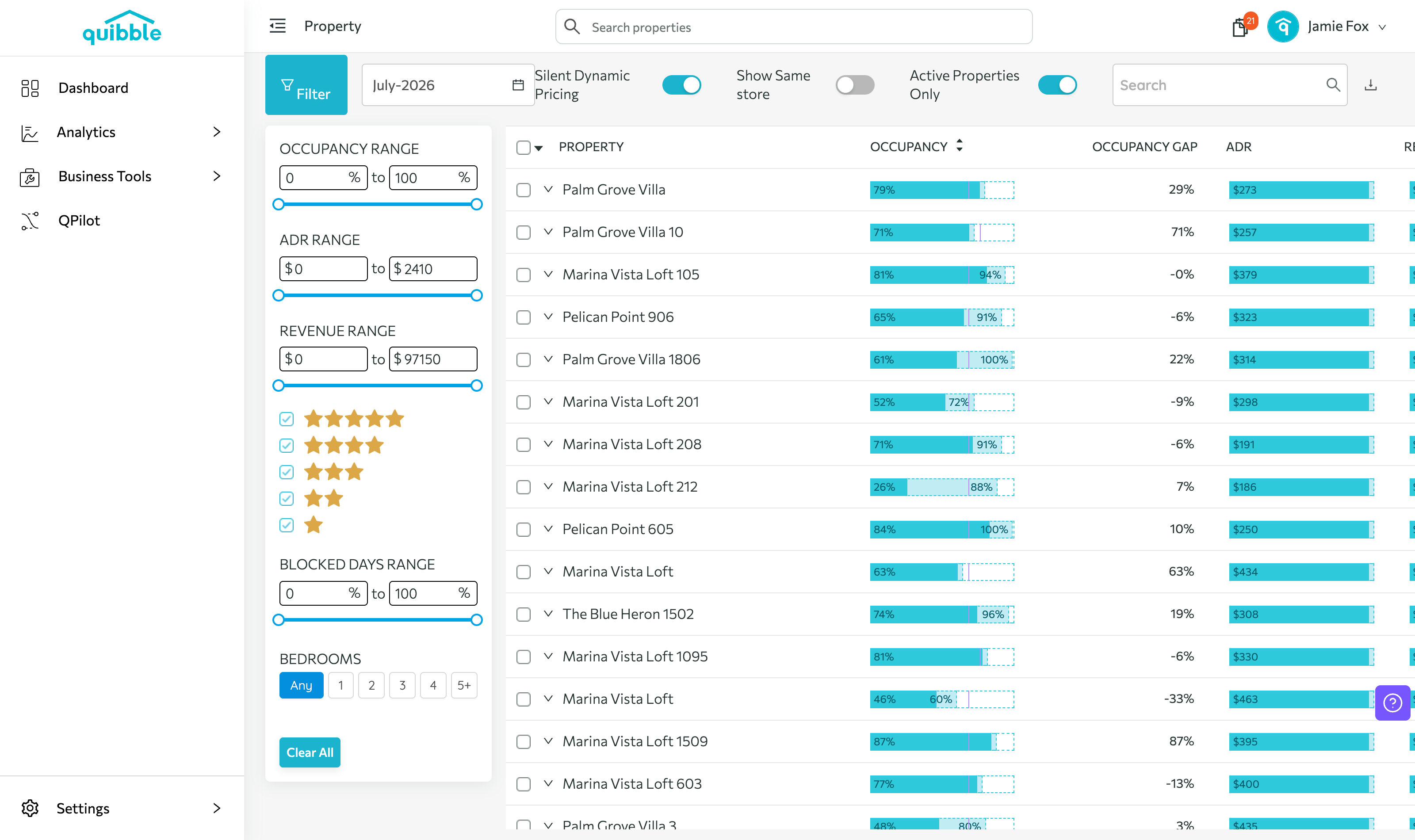Click the quibble logo
Image resolution: width=1415 pixels, height=840 pixels.
pyautogui.click(x=122, y=27)
